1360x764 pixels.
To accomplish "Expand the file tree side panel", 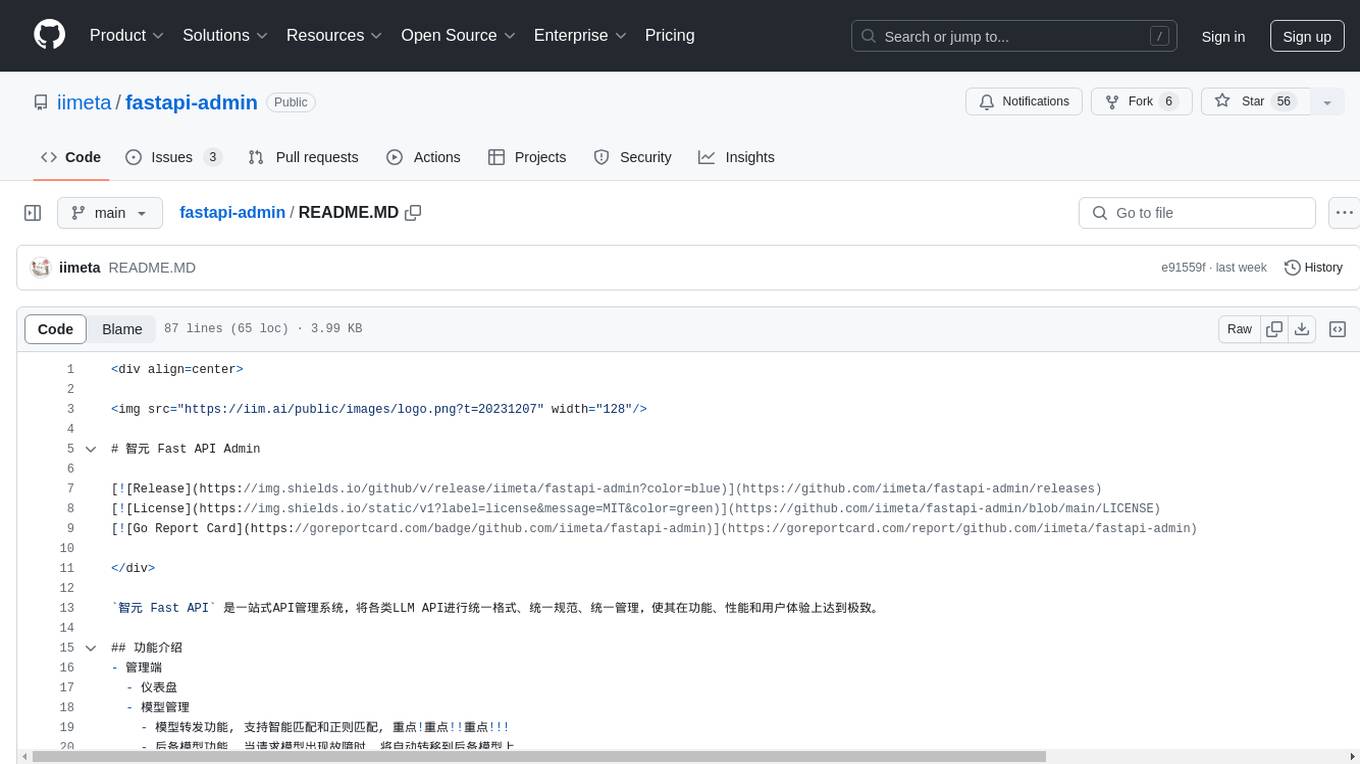I will 33,213.
